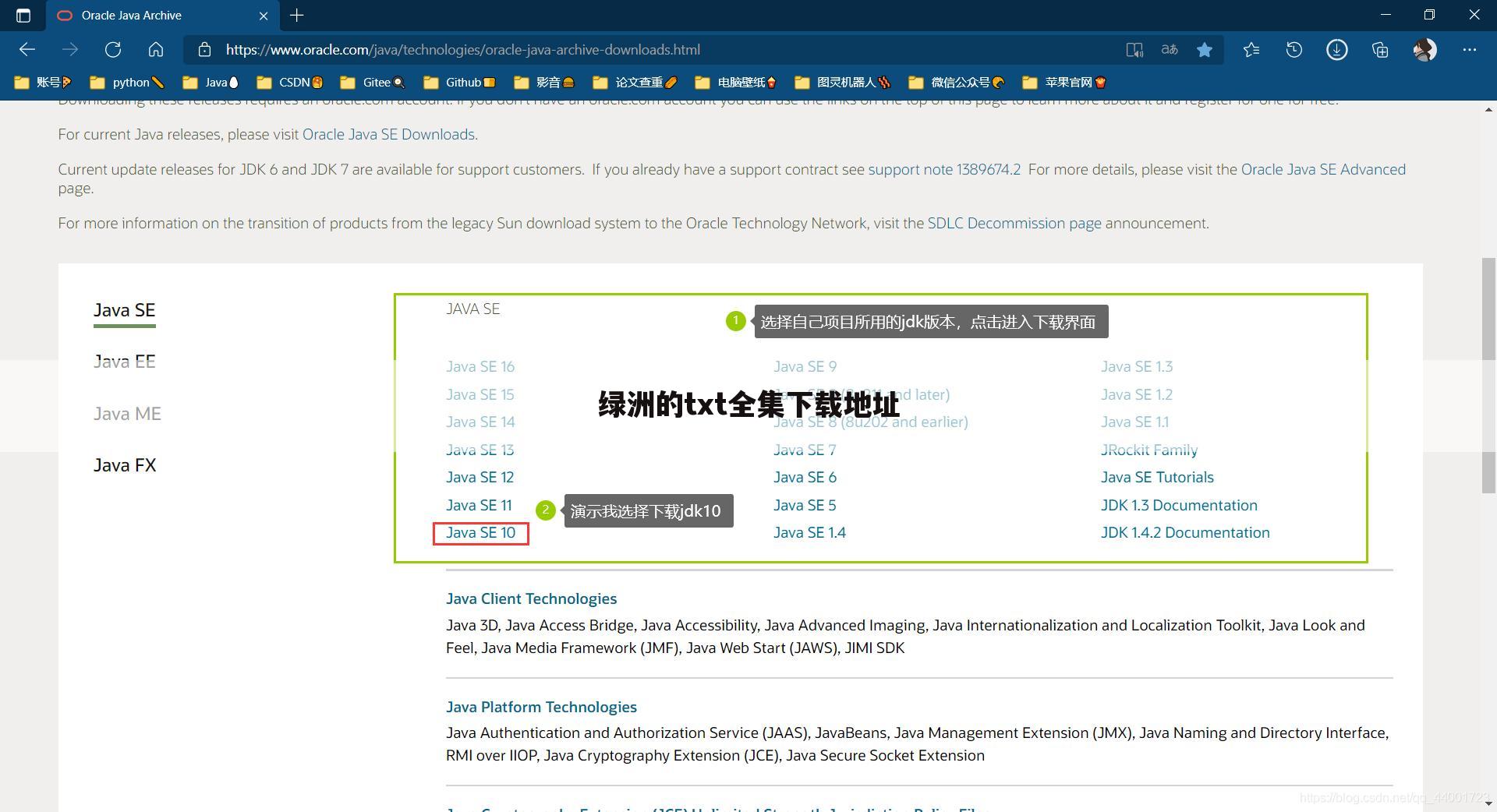Image resolution: width=1497 pixels, height=812 pixels.
Task: Open the JRockit Family link
Action: (x=1149, y=450)
